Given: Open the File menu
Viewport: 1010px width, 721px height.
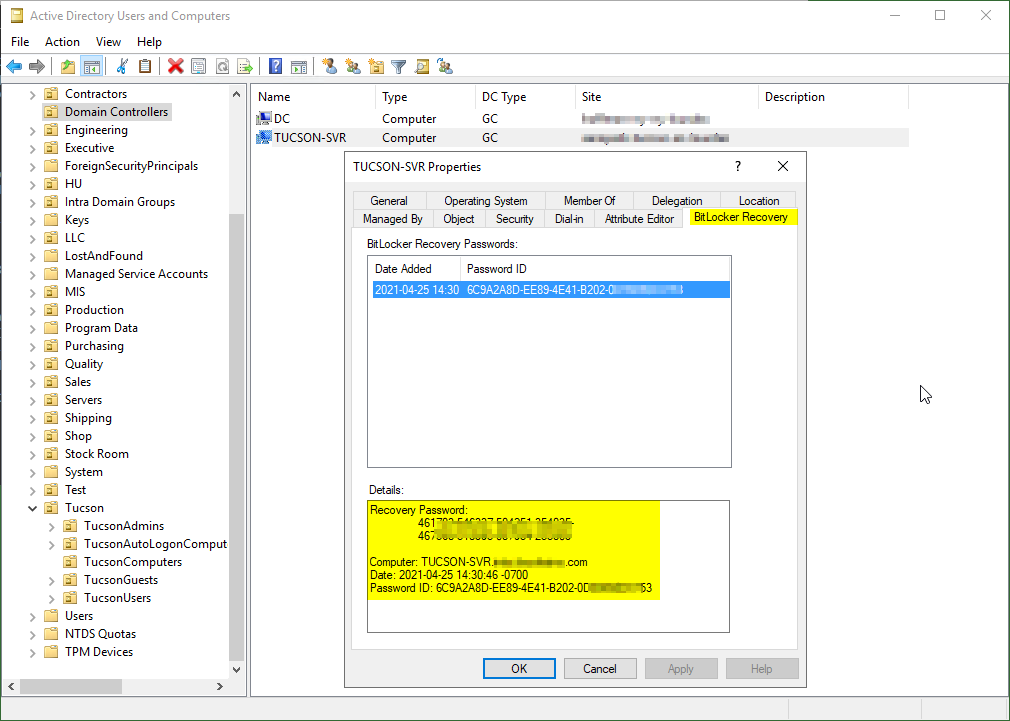Looking at the screenshot, I should [20, 41].
